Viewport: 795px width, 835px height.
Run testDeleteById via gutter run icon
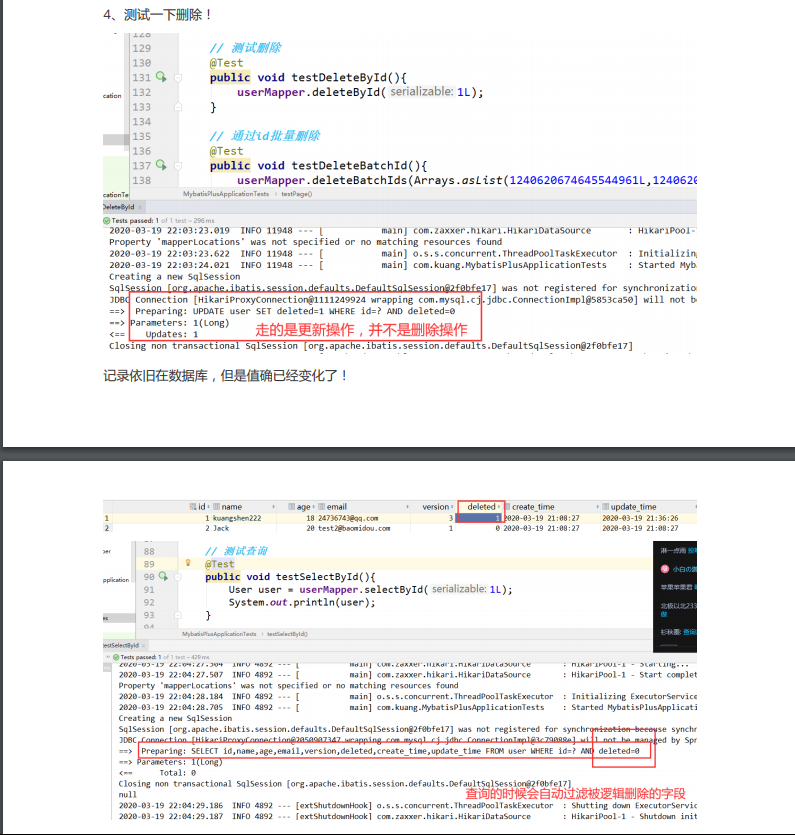point(161,77)
